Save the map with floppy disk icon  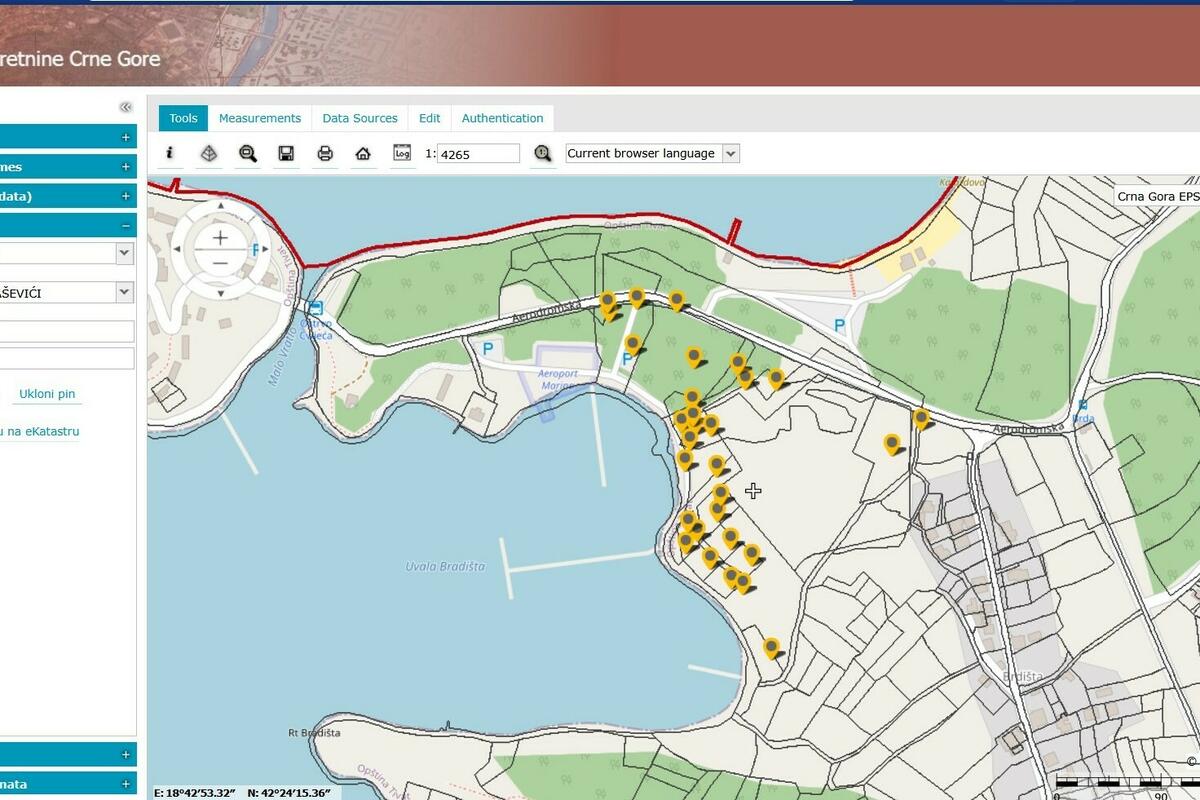[286, 153]
